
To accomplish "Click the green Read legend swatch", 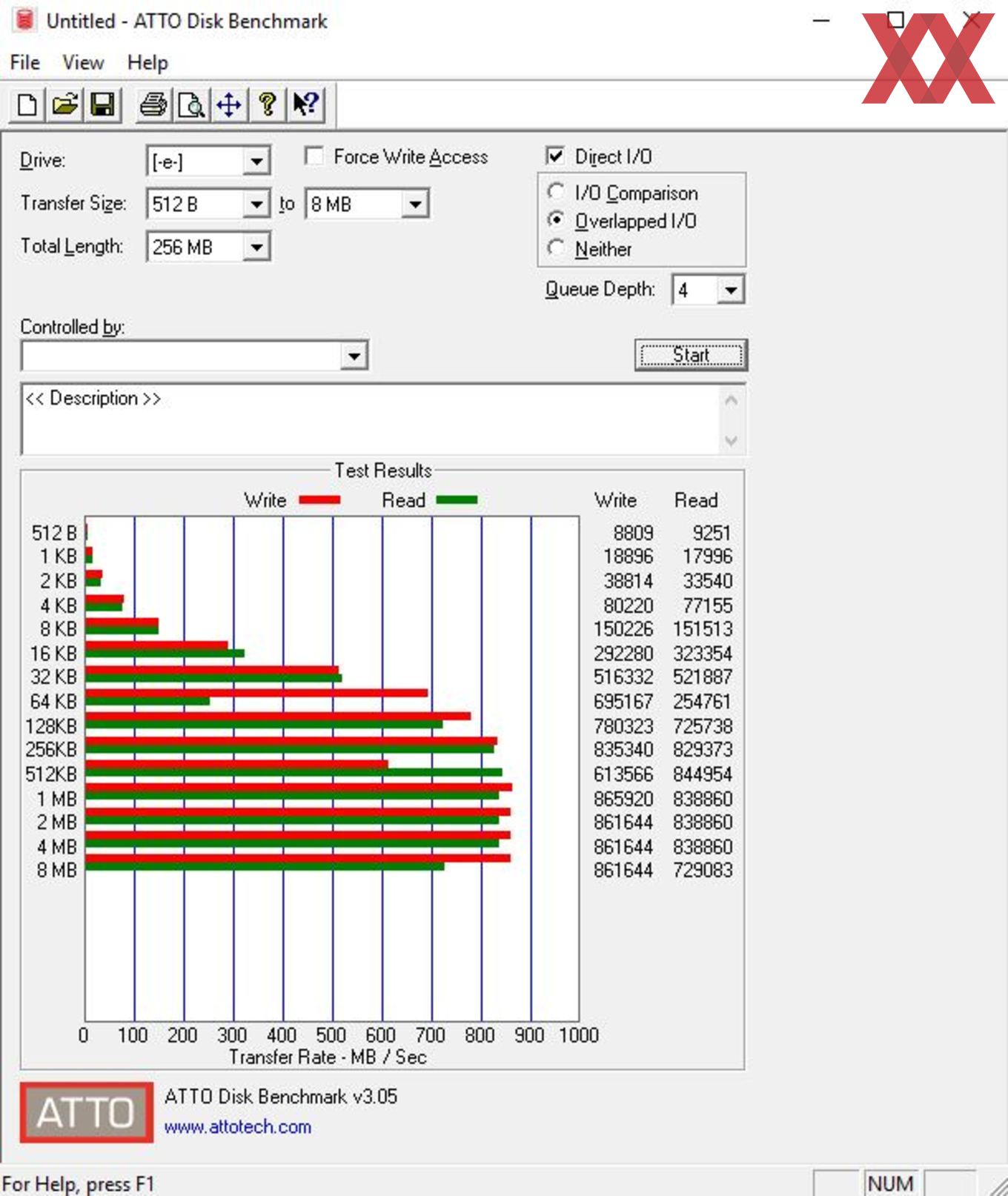I will click(x=457, y=500).
